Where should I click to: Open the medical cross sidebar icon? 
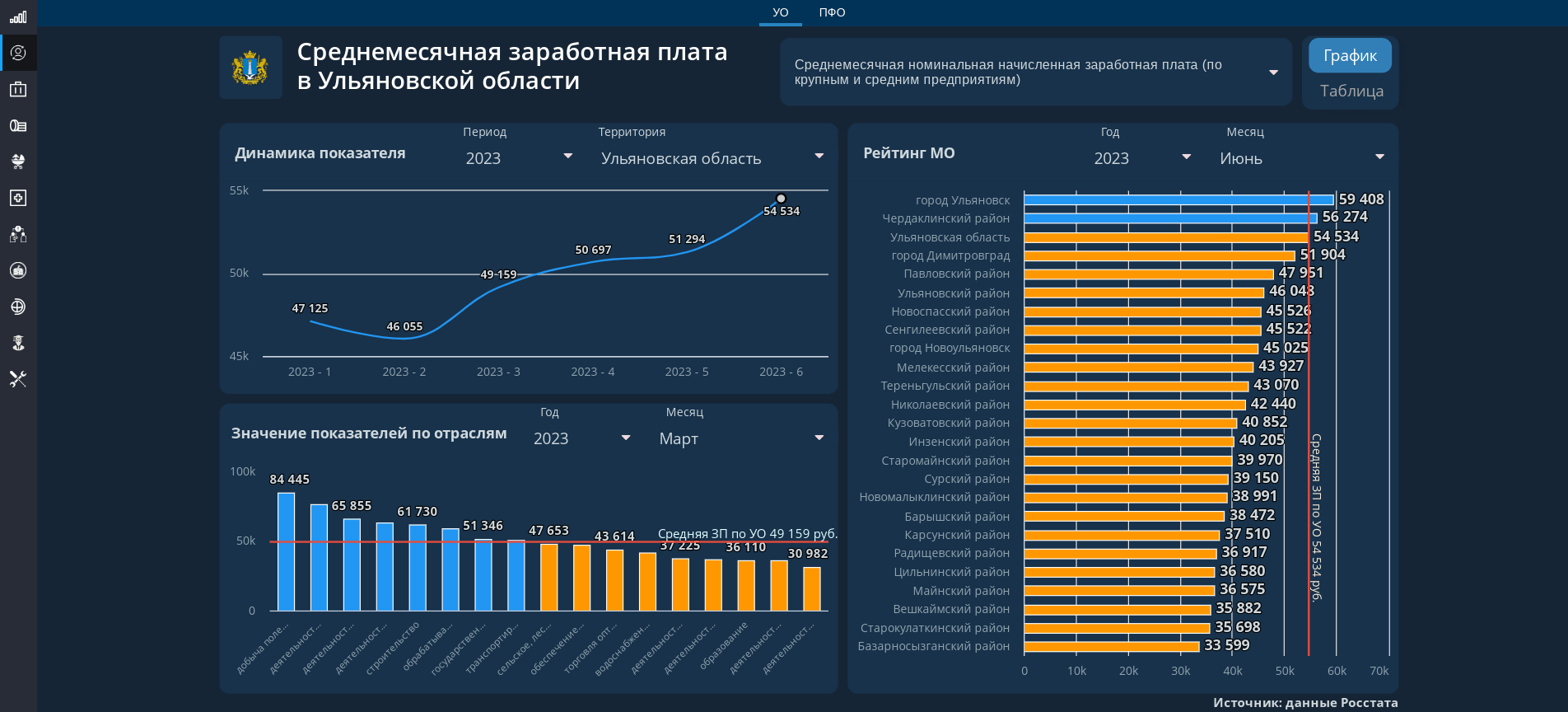tap(18, 198)
